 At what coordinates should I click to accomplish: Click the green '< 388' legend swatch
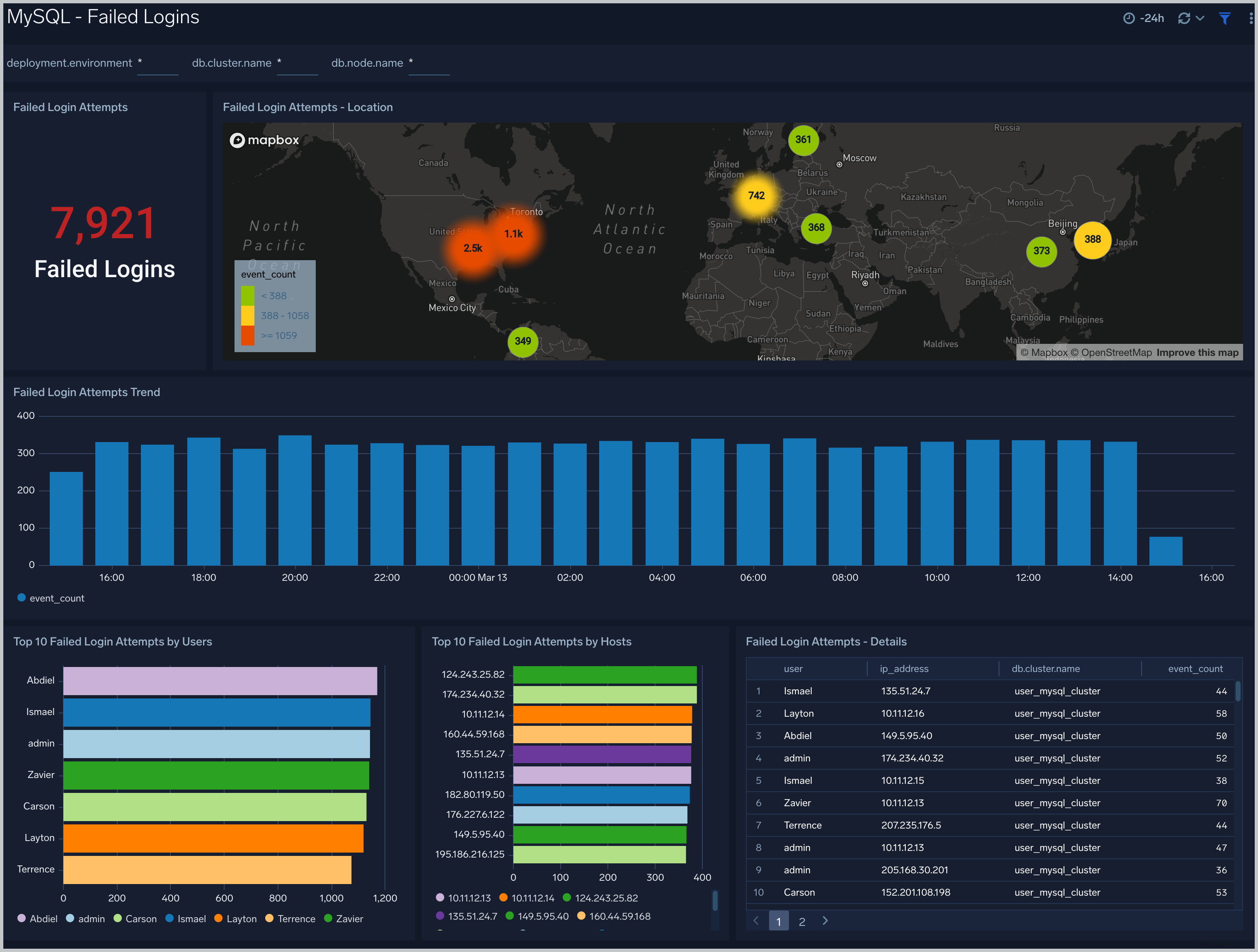pos(247,296)
